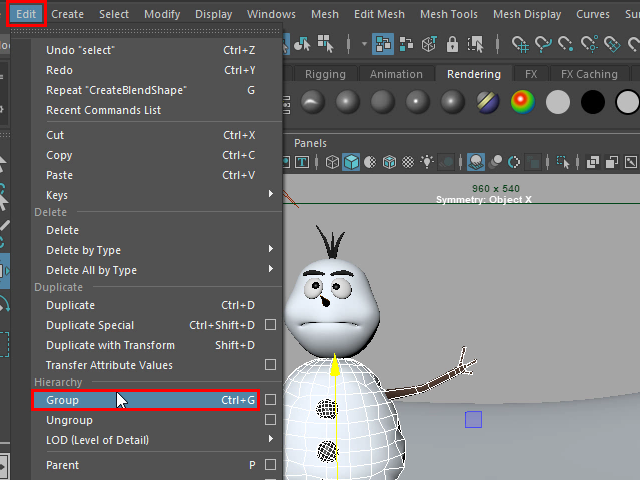Choose Ungroup from the Edit menu
The image size is (640, 480).
pyautogui.click(x=69, y=420)
